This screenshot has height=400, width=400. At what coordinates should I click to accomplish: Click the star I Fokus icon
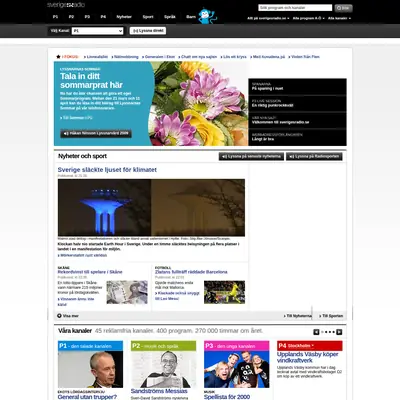click(x=58, y=57)
